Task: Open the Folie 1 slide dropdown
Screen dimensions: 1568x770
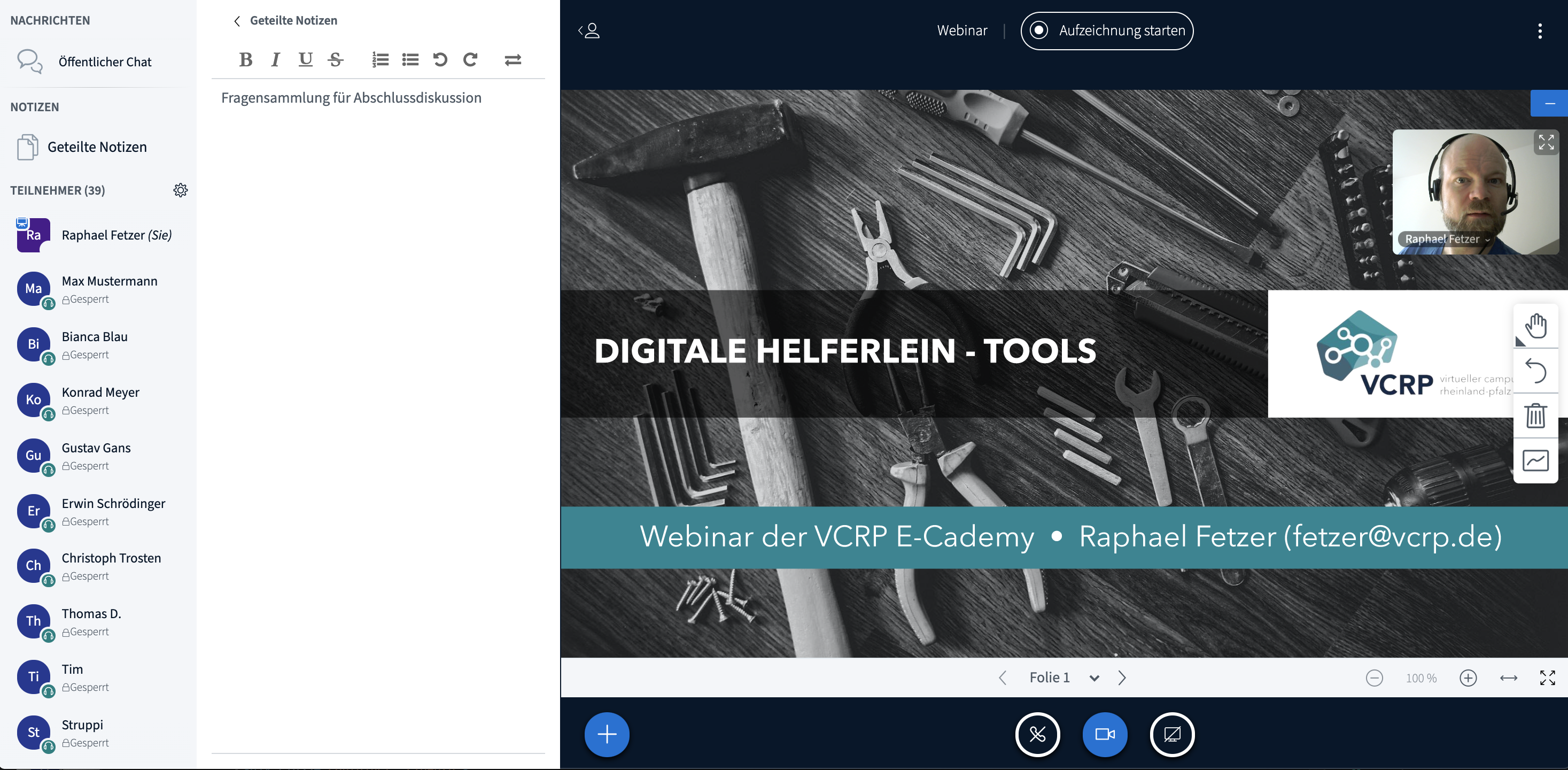Action: 1063,677
